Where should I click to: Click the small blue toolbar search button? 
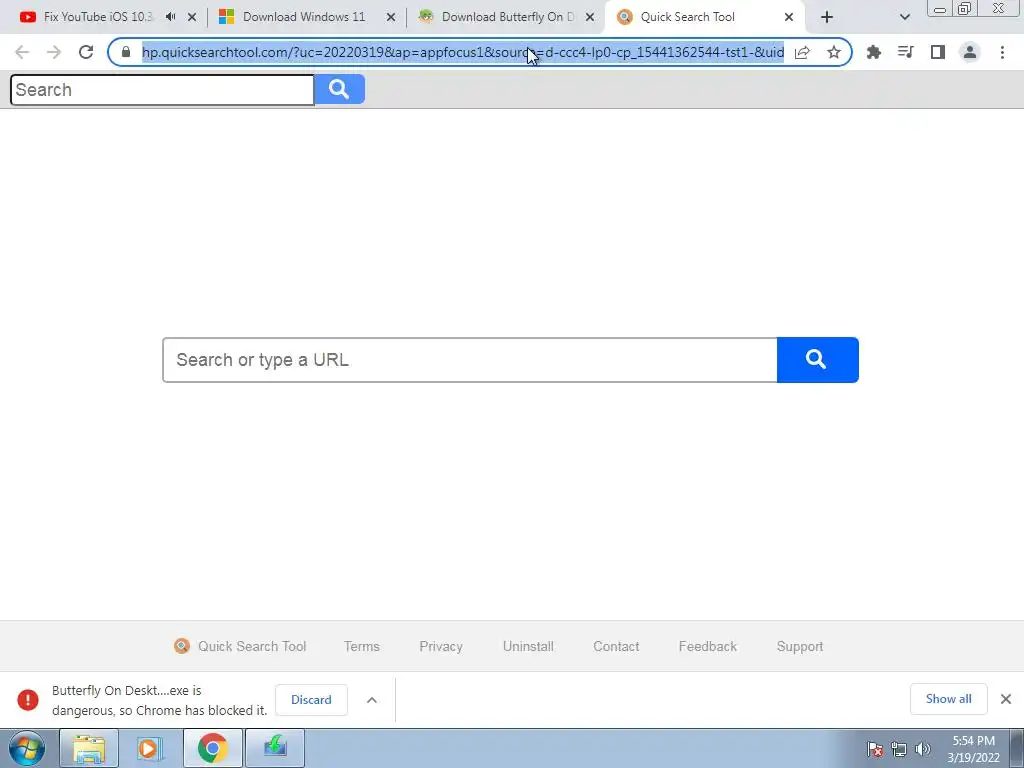tap(339, 89)
